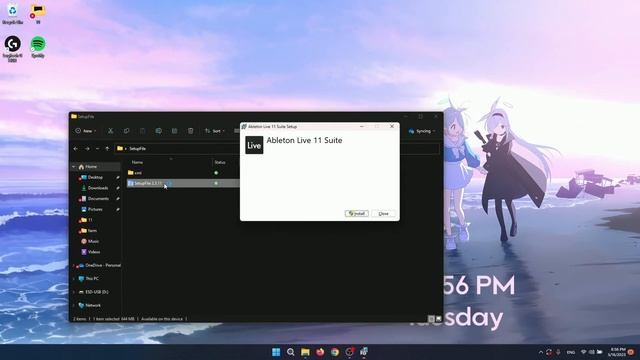Click the Cut scissors icon in File Explorer
Viewport: 640px width, 360px height.
pyautogui.click(x=110, y=131)
